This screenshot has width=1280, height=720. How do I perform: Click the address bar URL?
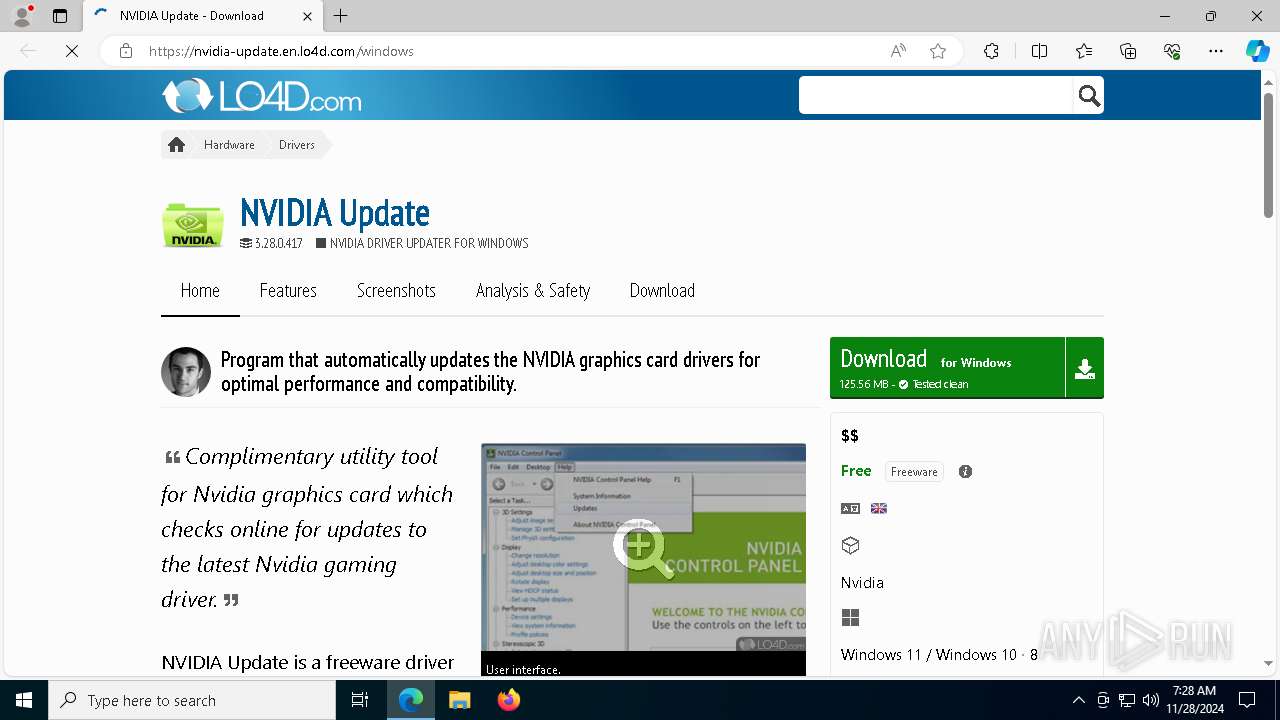pos(281,51)
